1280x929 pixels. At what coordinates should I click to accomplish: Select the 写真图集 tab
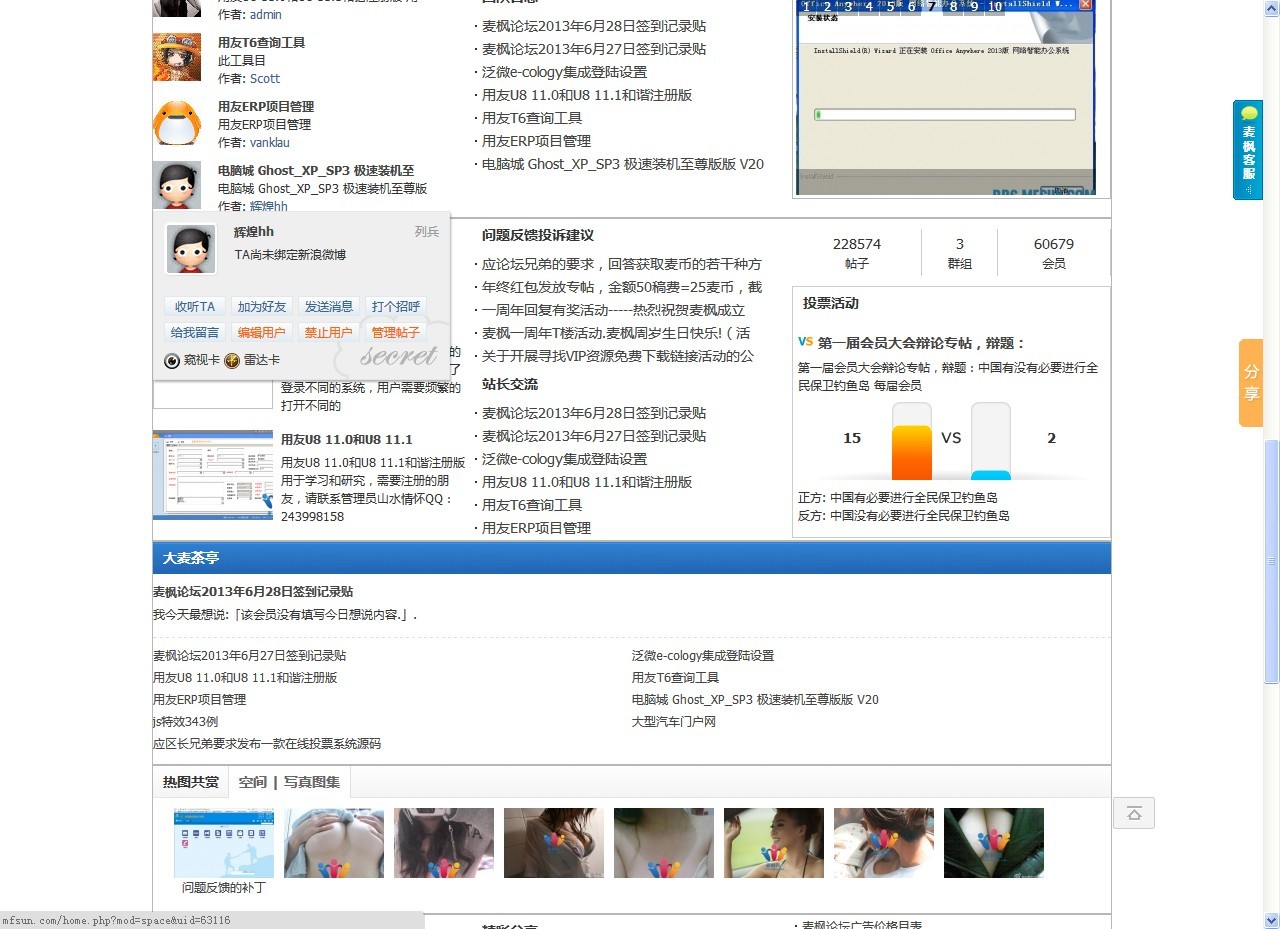[312, 782]
